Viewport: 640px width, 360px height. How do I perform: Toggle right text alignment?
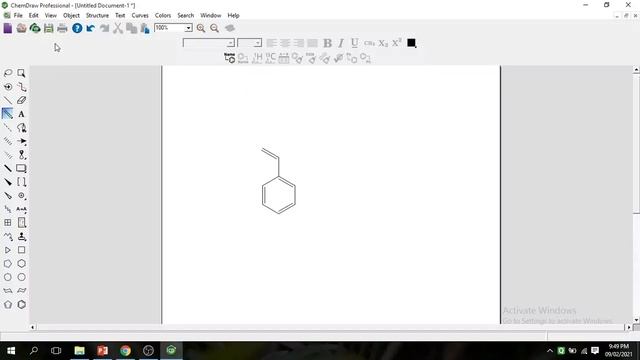pos(299,43)
